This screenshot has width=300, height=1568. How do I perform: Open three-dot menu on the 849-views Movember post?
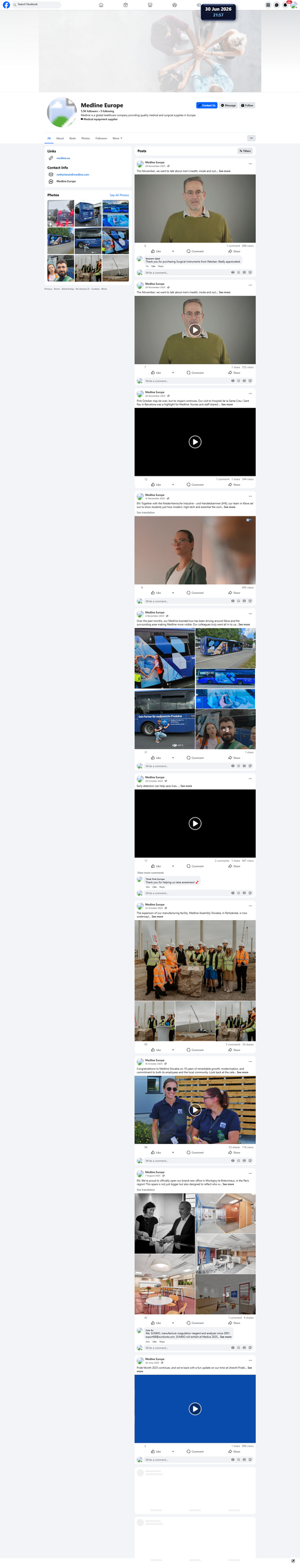[x=250, y=164]
